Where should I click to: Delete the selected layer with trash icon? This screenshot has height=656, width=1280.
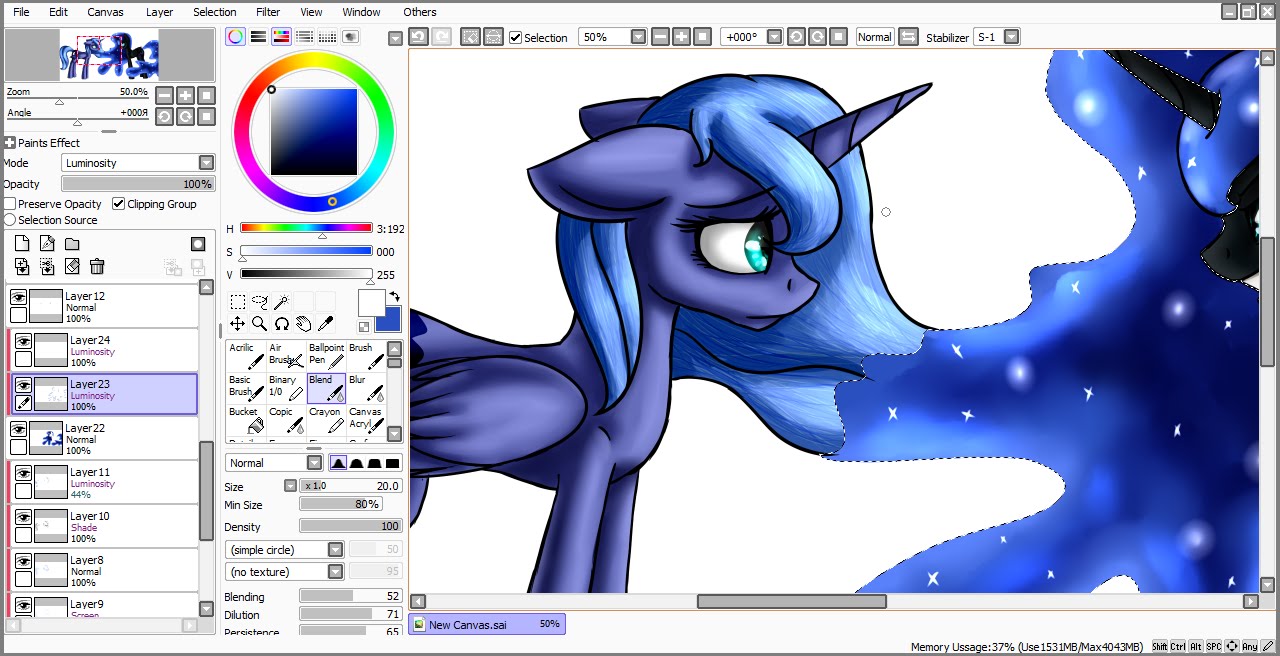tap(97, 266)
